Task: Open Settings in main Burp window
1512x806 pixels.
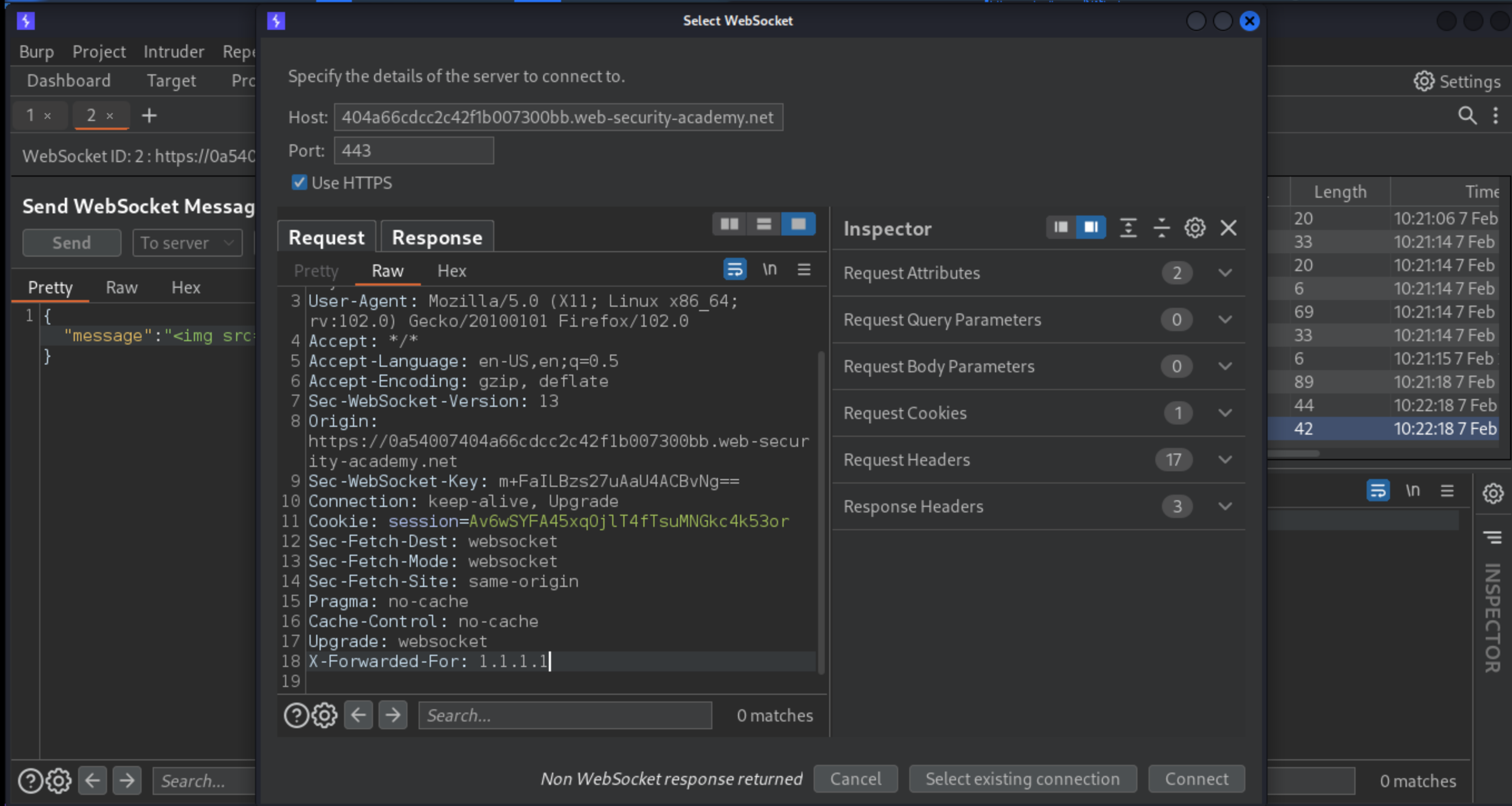Action: [1457, 81]
